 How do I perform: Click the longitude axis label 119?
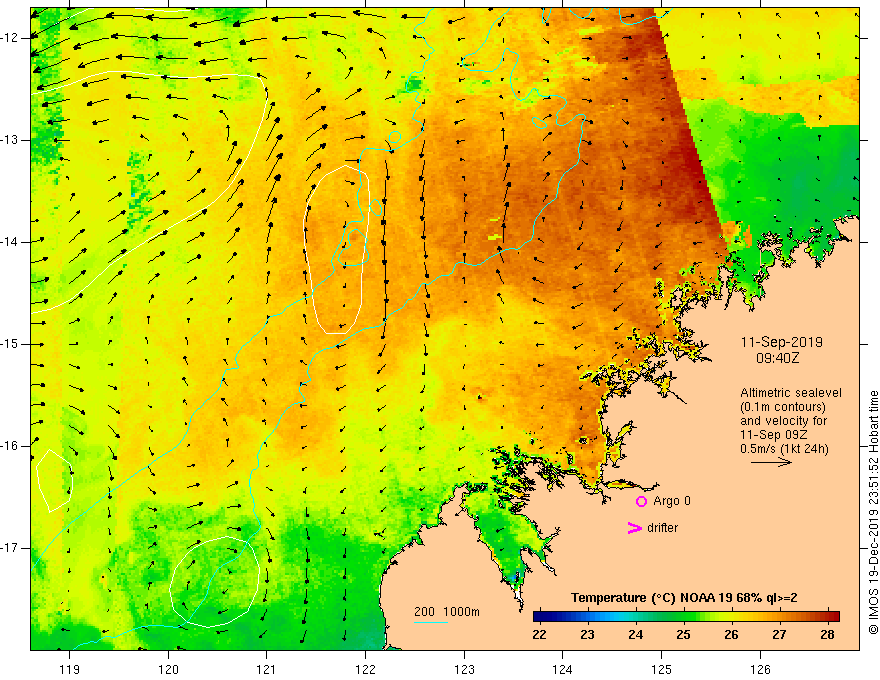click(x=70, y=669)
